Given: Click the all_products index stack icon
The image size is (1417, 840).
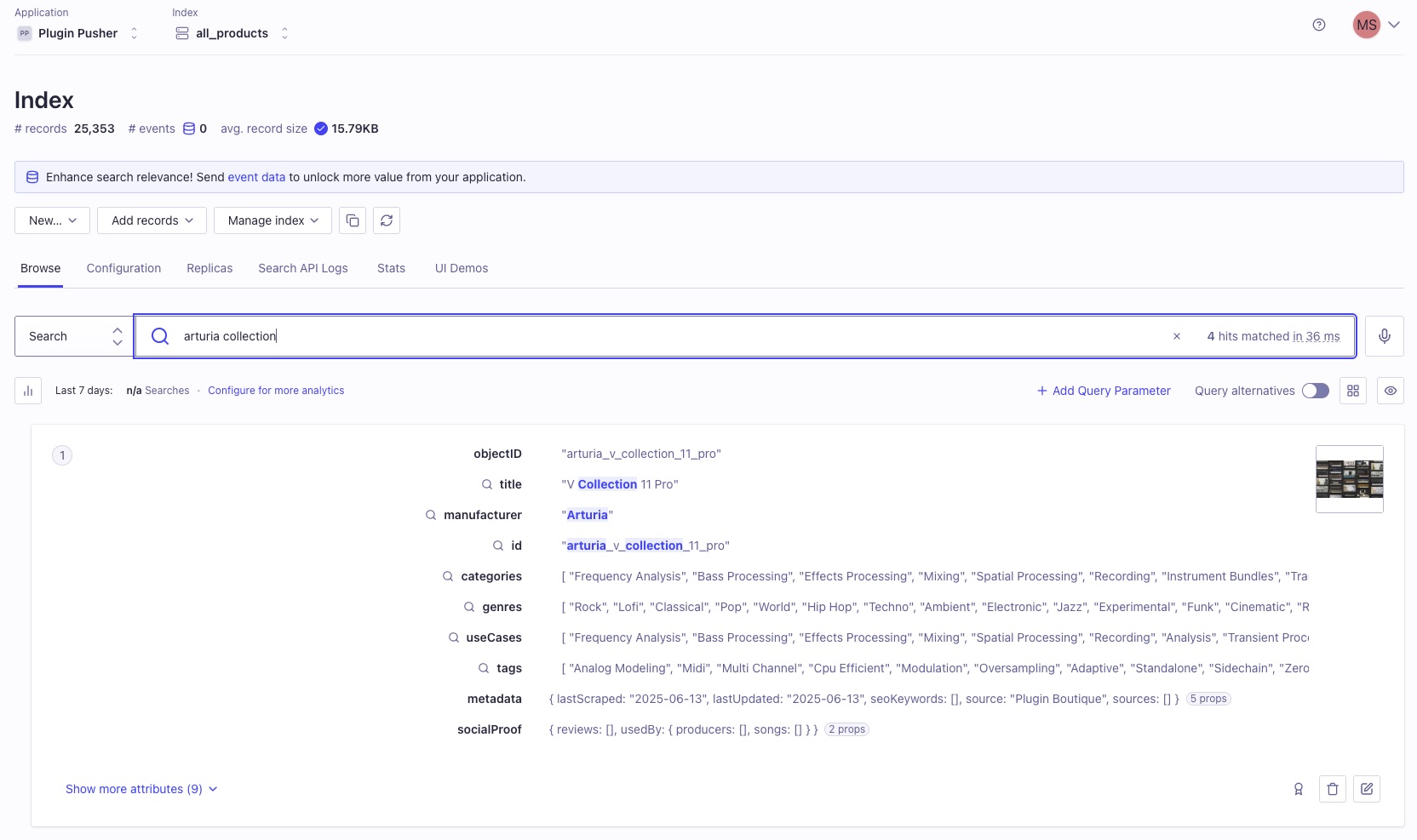Looking at the screenshot, I should tap(181, 33).
